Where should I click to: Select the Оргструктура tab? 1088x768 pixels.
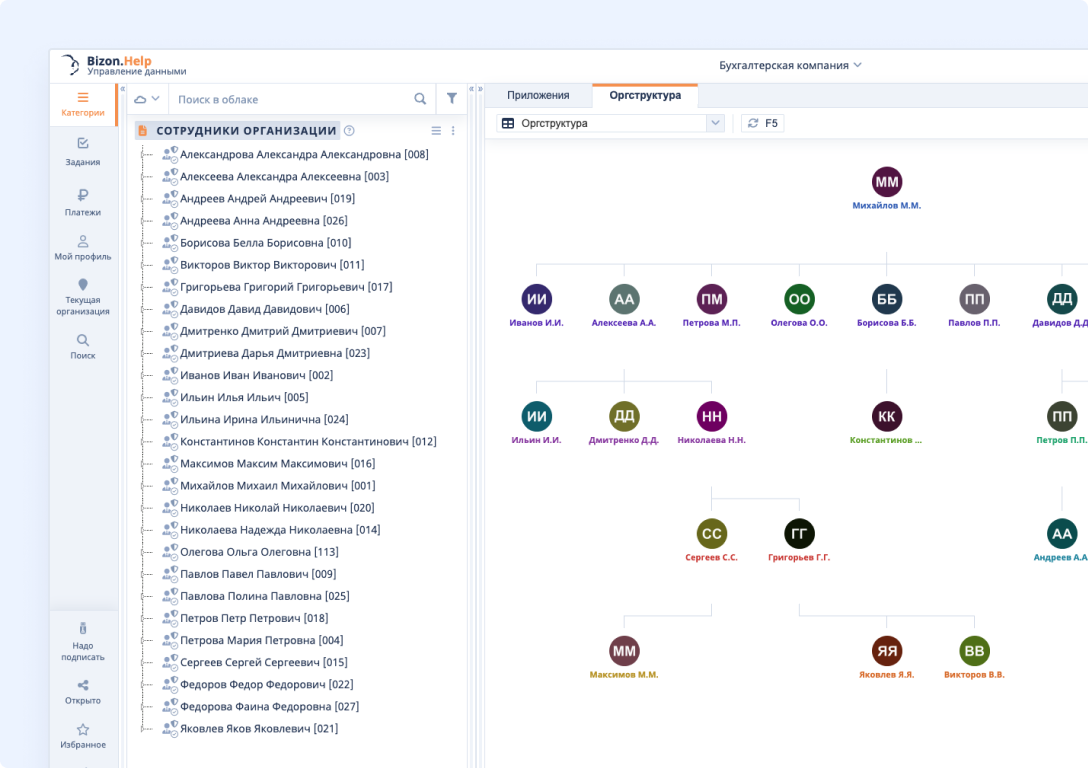[646, 95]
